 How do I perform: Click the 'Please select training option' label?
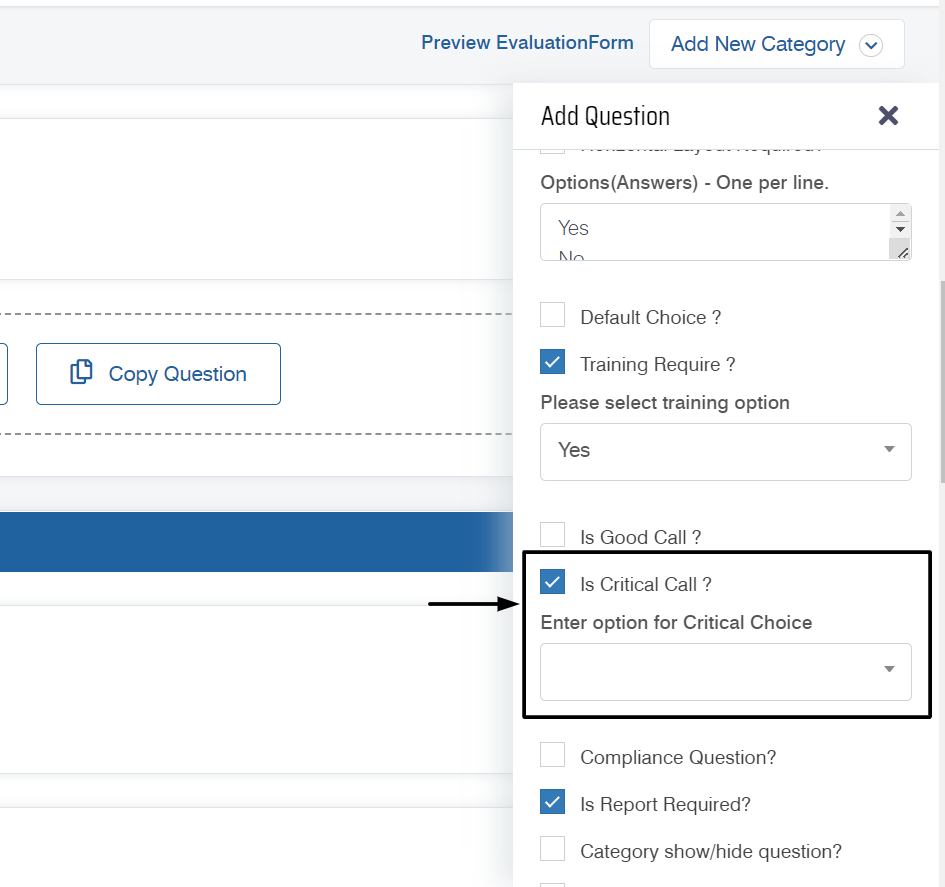[665, 403]
